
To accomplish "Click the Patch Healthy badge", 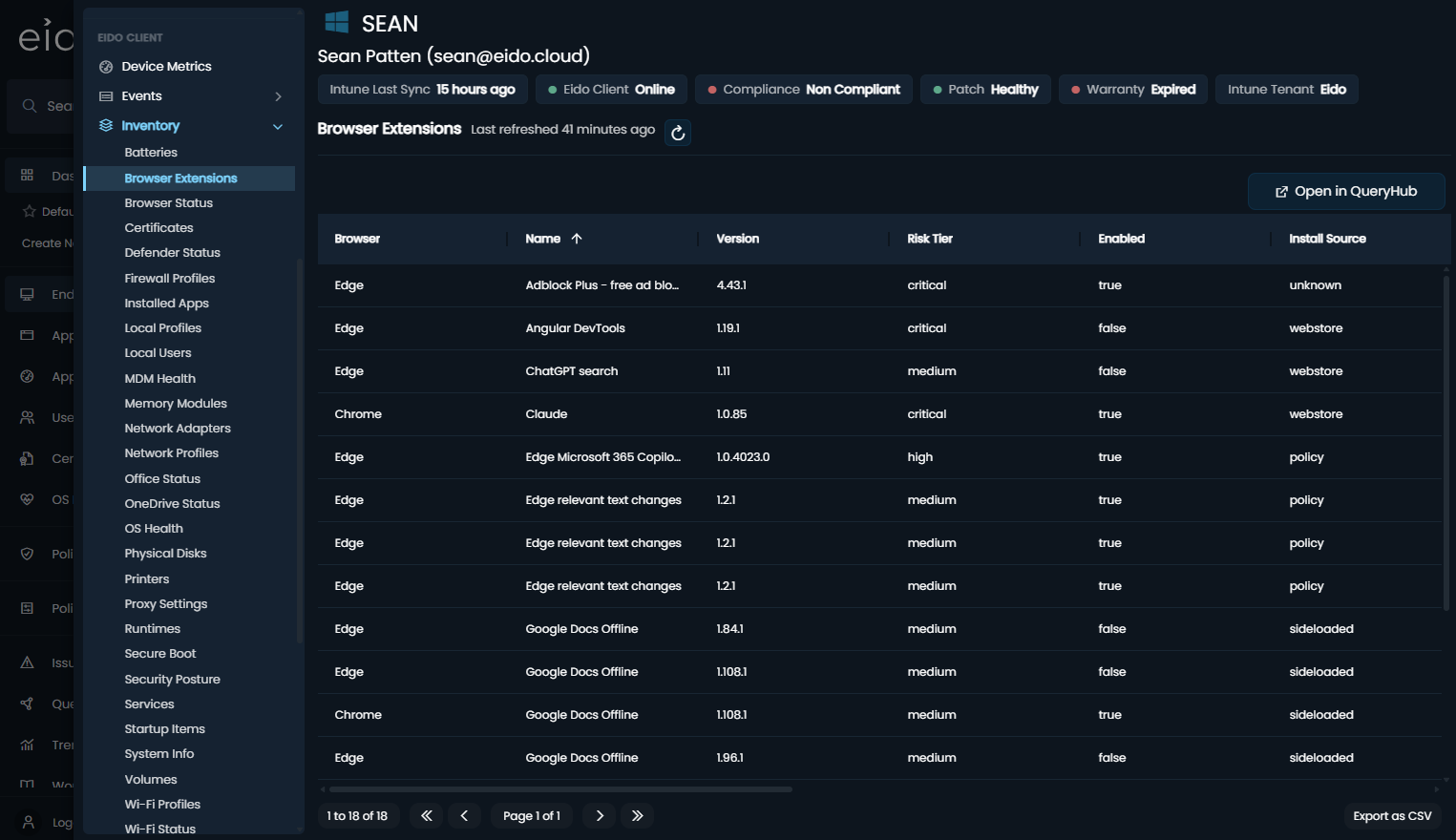I will [985, 90].
